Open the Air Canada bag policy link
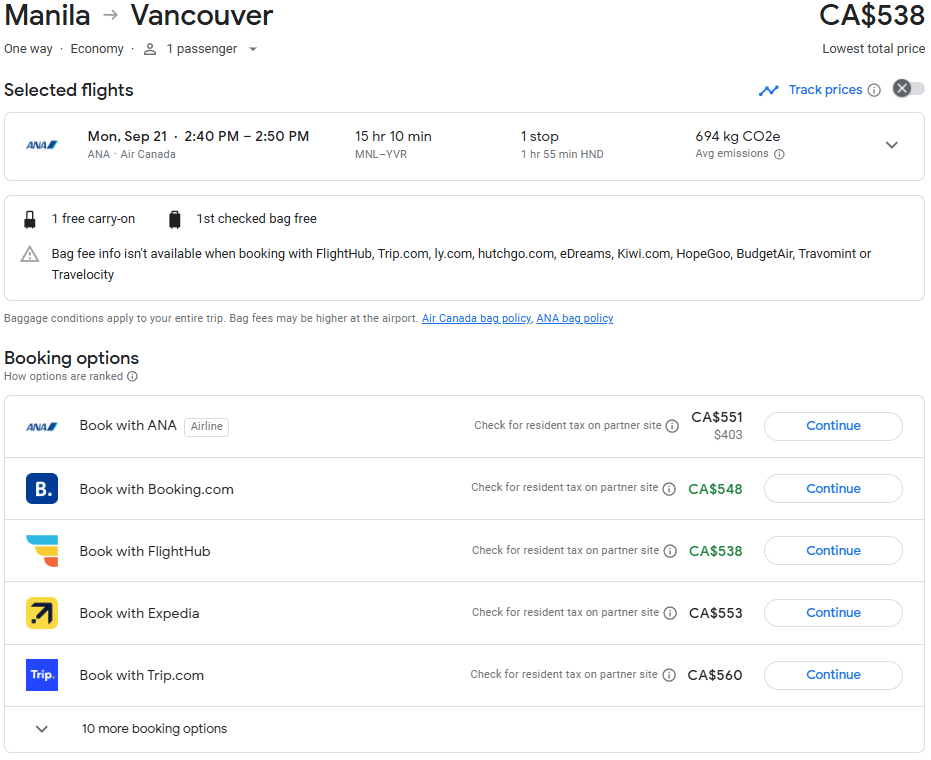 click(476, 318)
